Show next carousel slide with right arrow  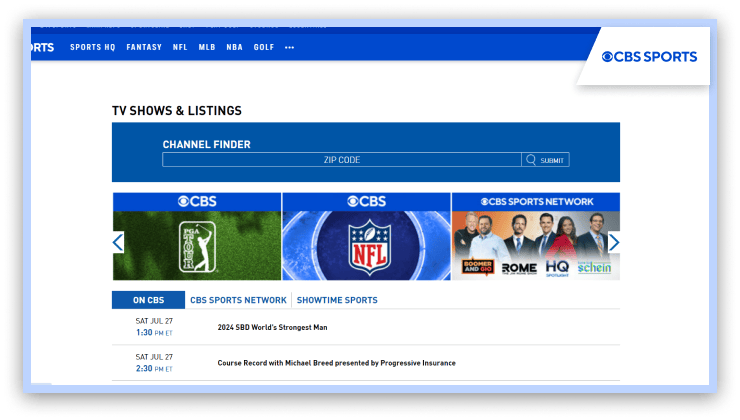[x=614, y=243]
